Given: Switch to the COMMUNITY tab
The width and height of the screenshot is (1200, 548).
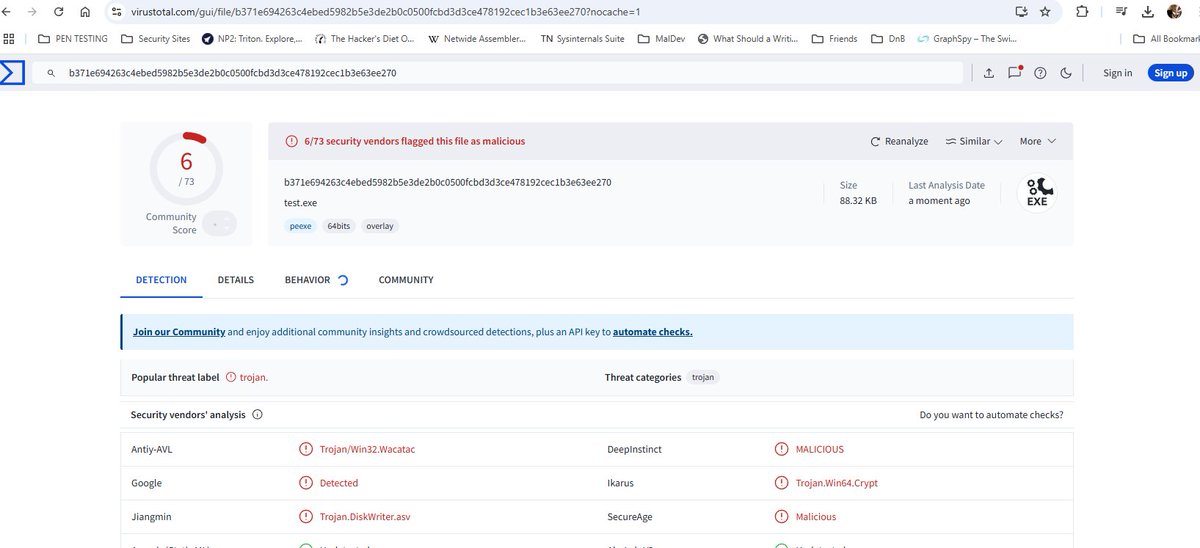Looking at the screenshot, I should (x=406, y=280).
